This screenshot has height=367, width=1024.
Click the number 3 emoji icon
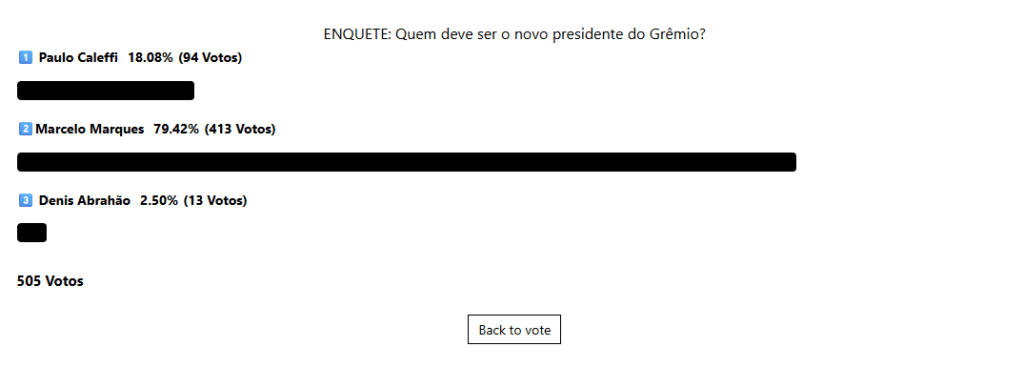click(x=25, y=200)
